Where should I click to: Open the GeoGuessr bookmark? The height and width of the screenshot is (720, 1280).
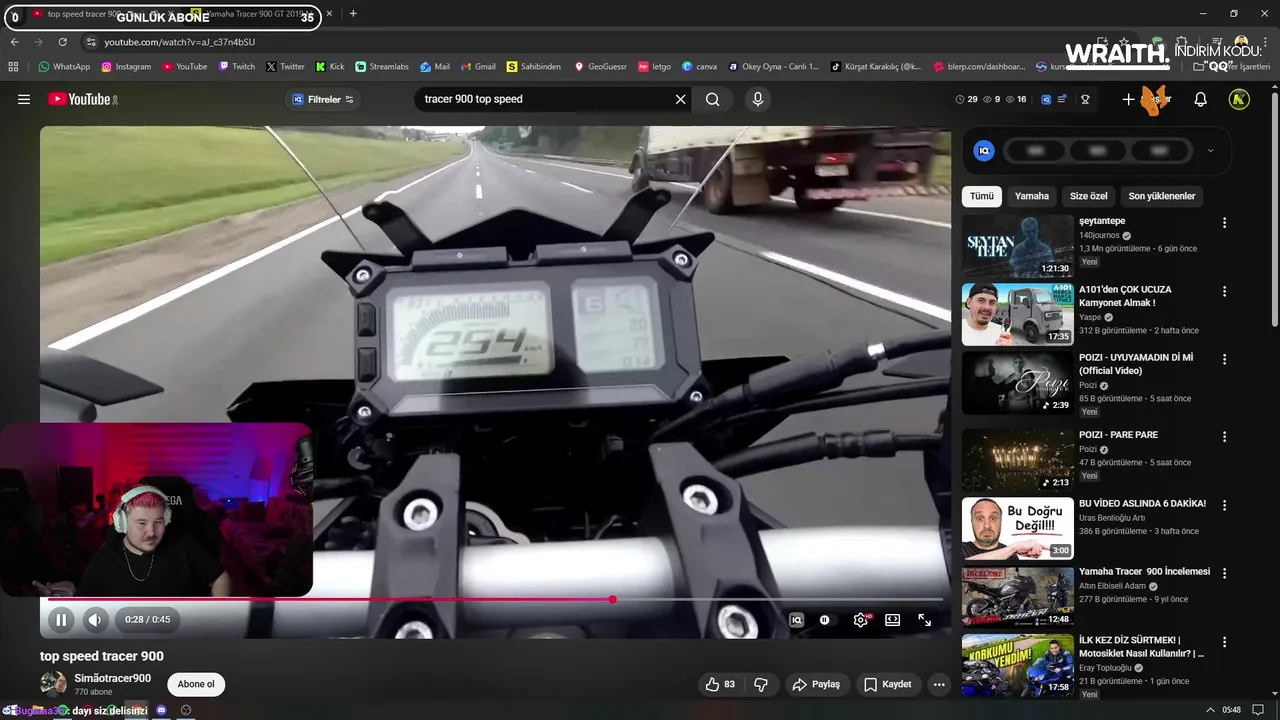coord(600,67)
